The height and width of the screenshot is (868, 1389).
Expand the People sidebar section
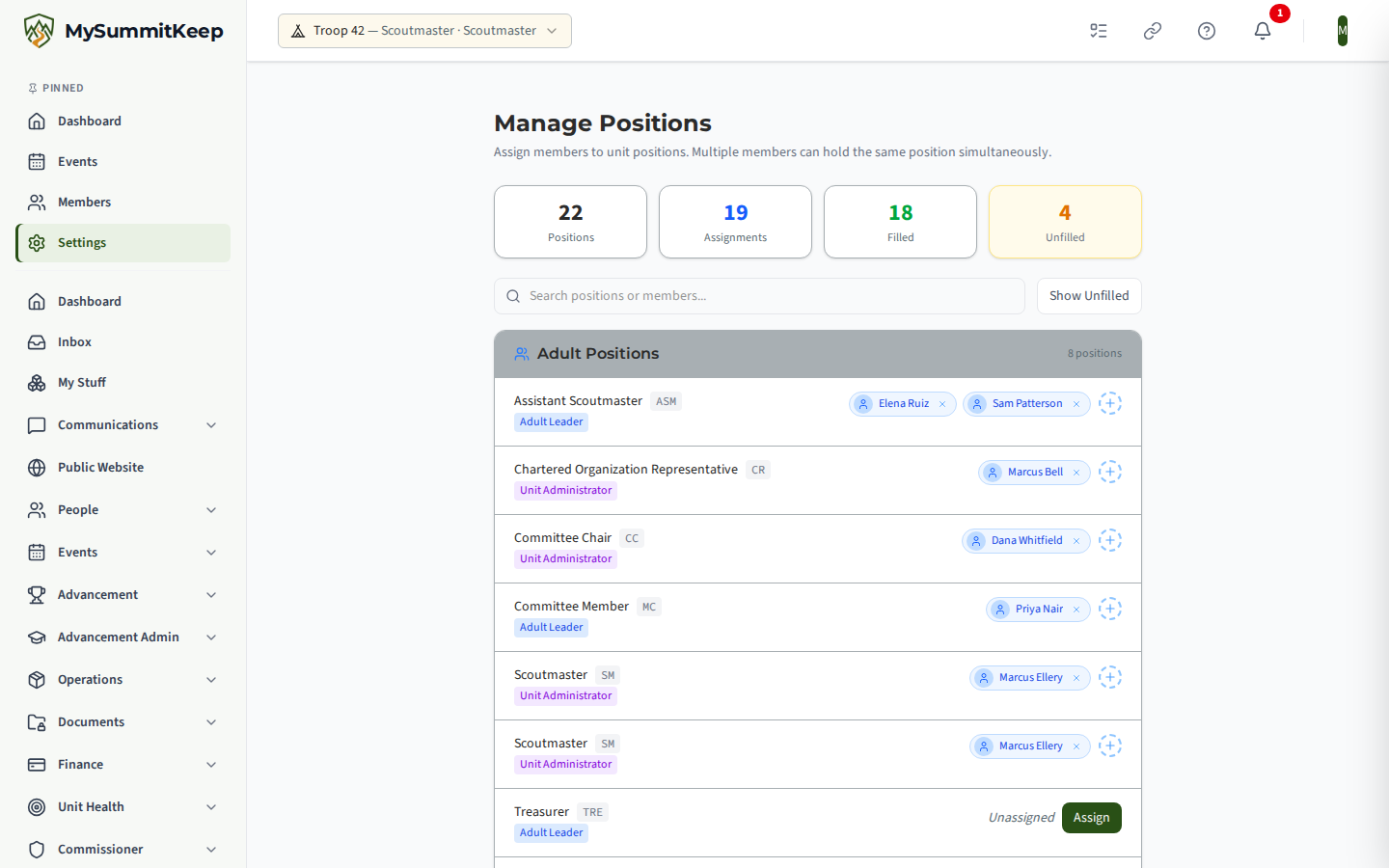[x=123, y=510]
